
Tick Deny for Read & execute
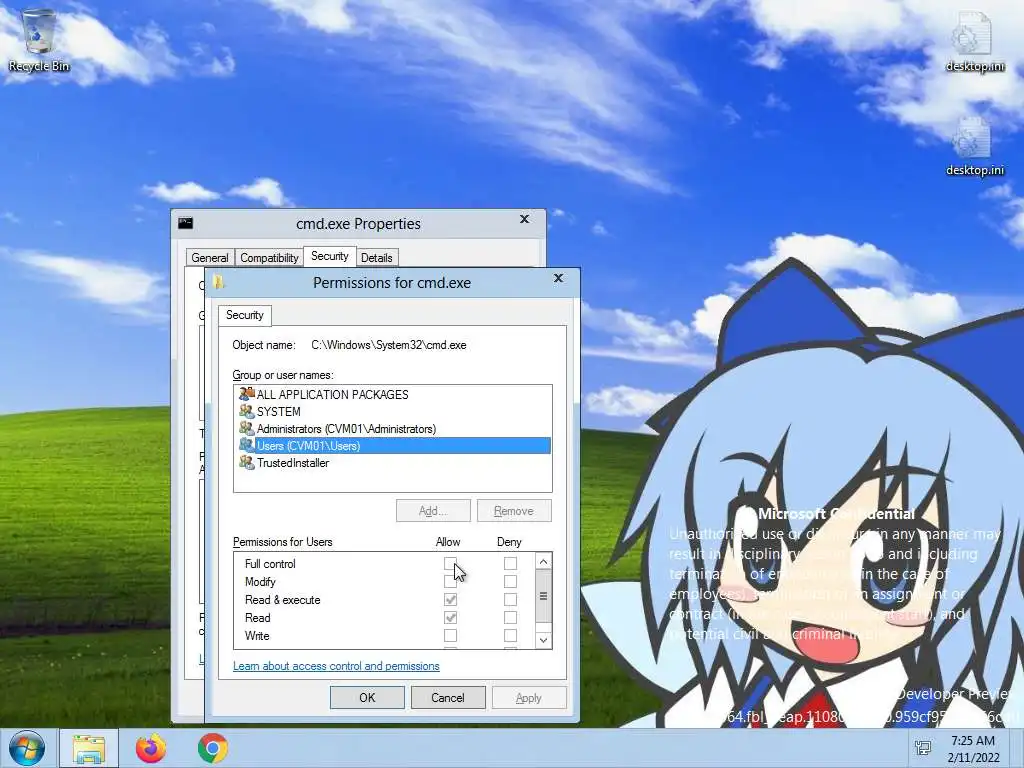[510, 599]
